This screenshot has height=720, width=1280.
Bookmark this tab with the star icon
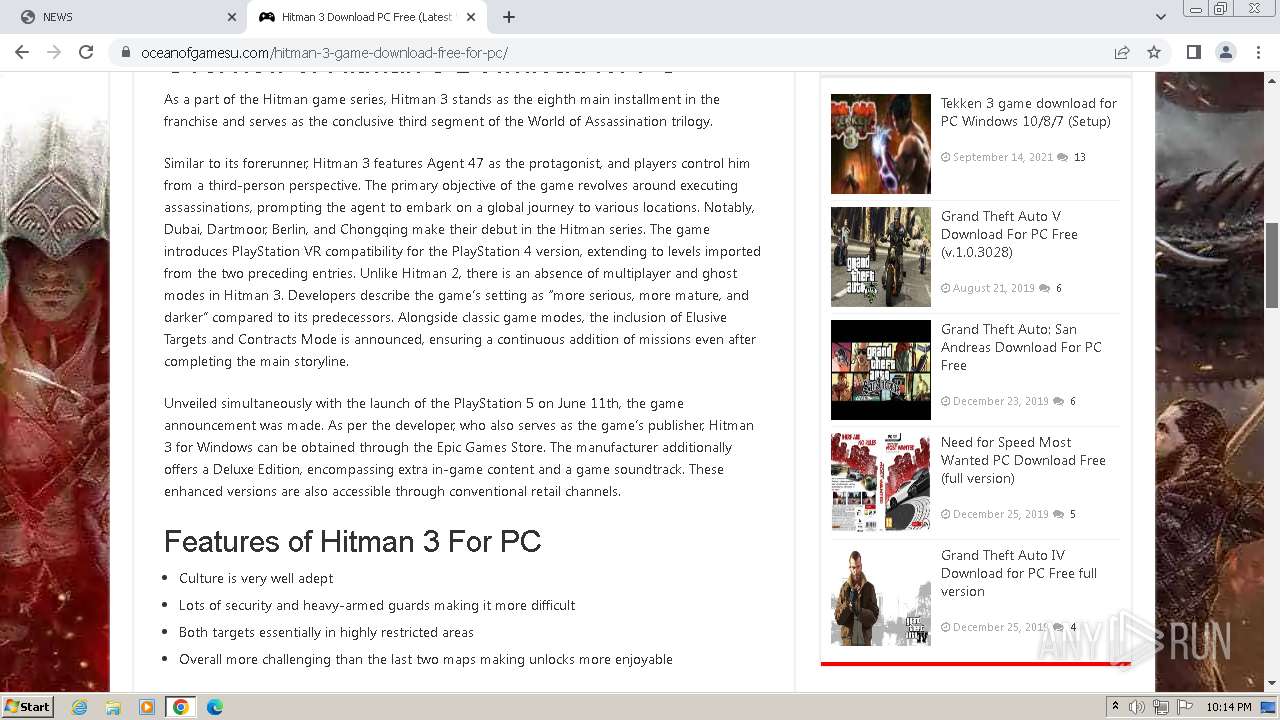[x=1154, y=52]
